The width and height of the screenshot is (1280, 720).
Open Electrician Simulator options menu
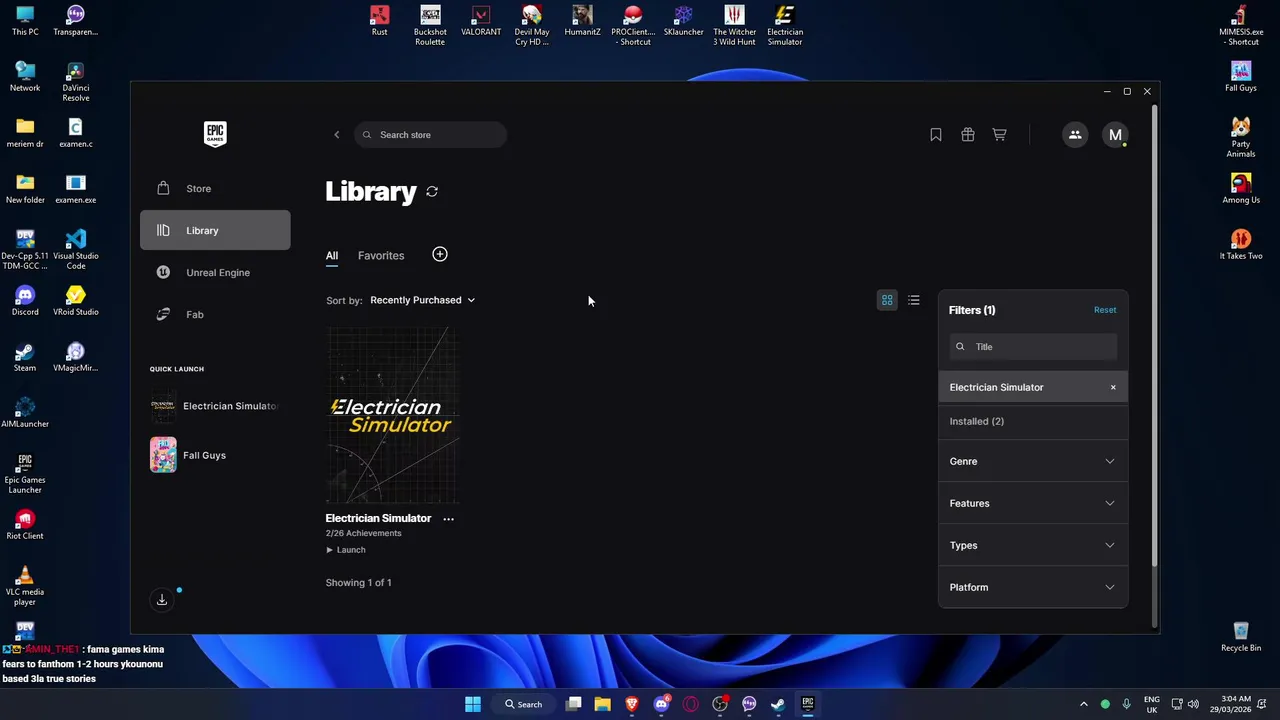pos(448,519)
